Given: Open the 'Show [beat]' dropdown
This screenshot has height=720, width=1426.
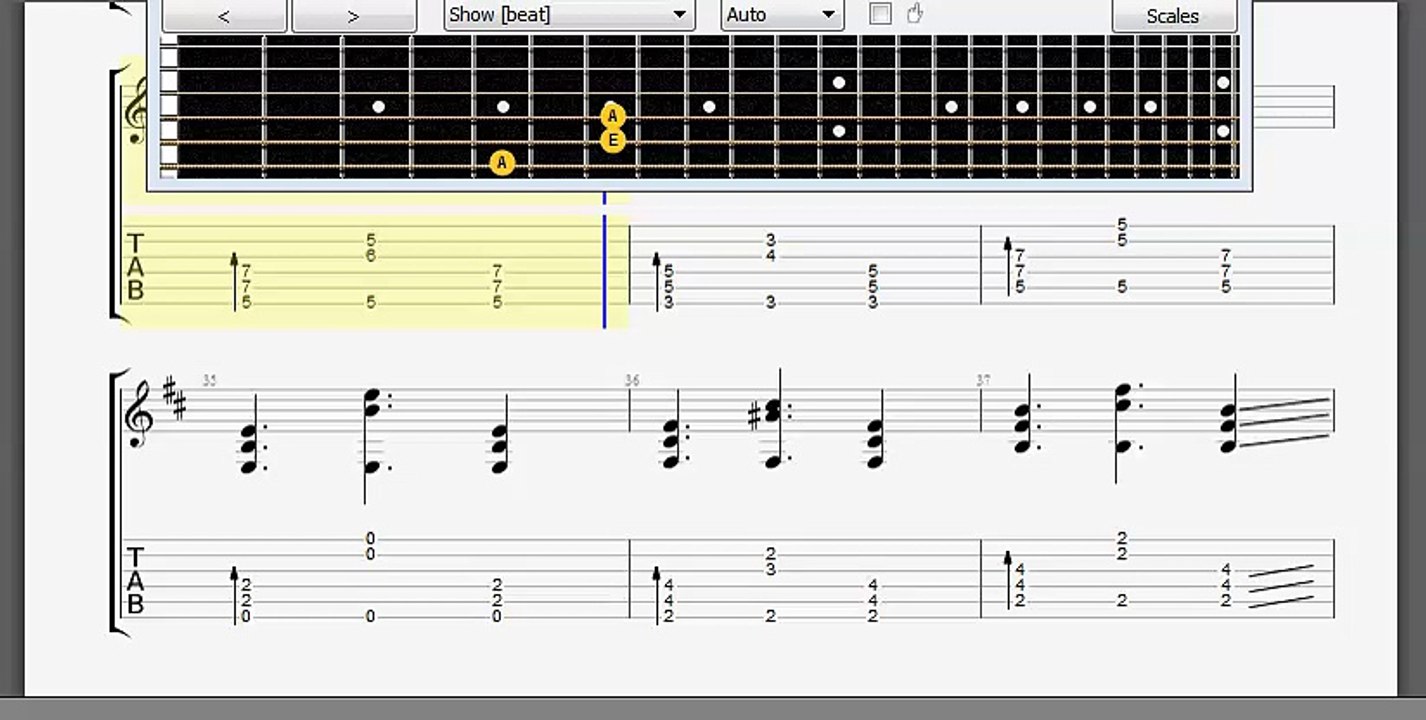Looking at the screenshot, I should pos(569,15).
